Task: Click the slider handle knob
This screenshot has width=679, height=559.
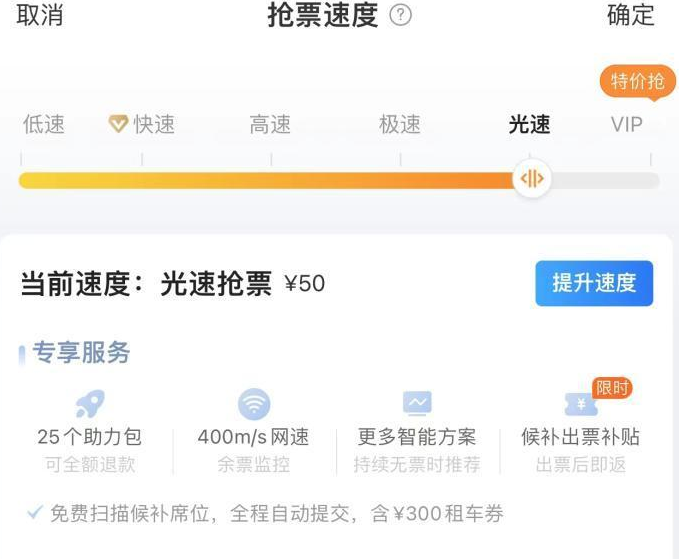Action: pyautogui.click(x=531, y=178)
